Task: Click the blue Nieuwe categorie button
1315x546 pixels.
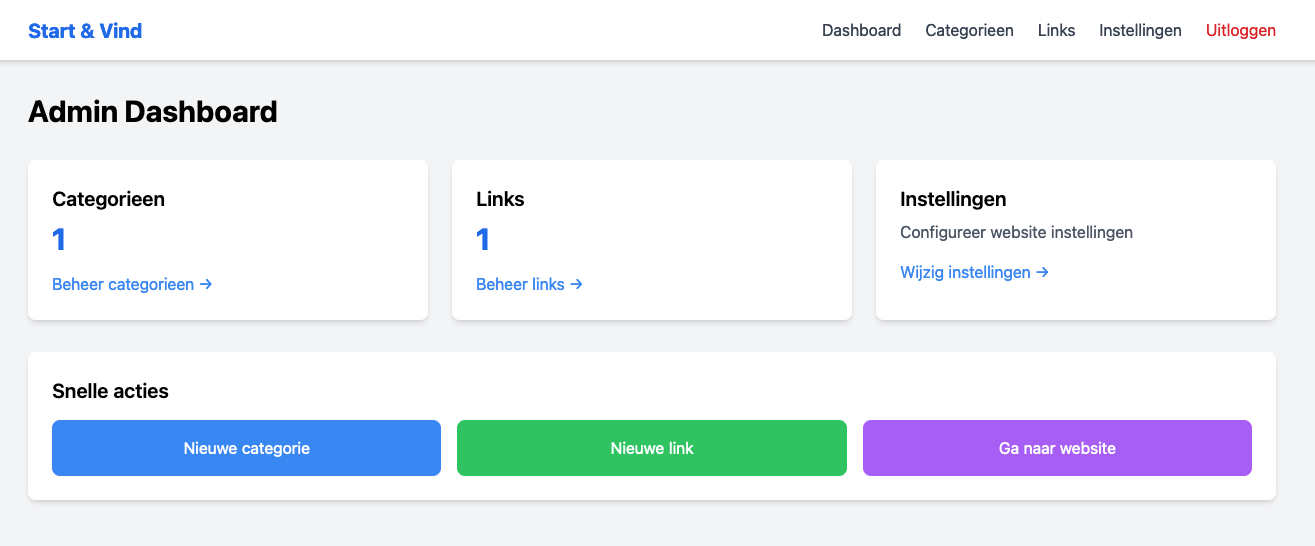Action: tap(246, 448)
